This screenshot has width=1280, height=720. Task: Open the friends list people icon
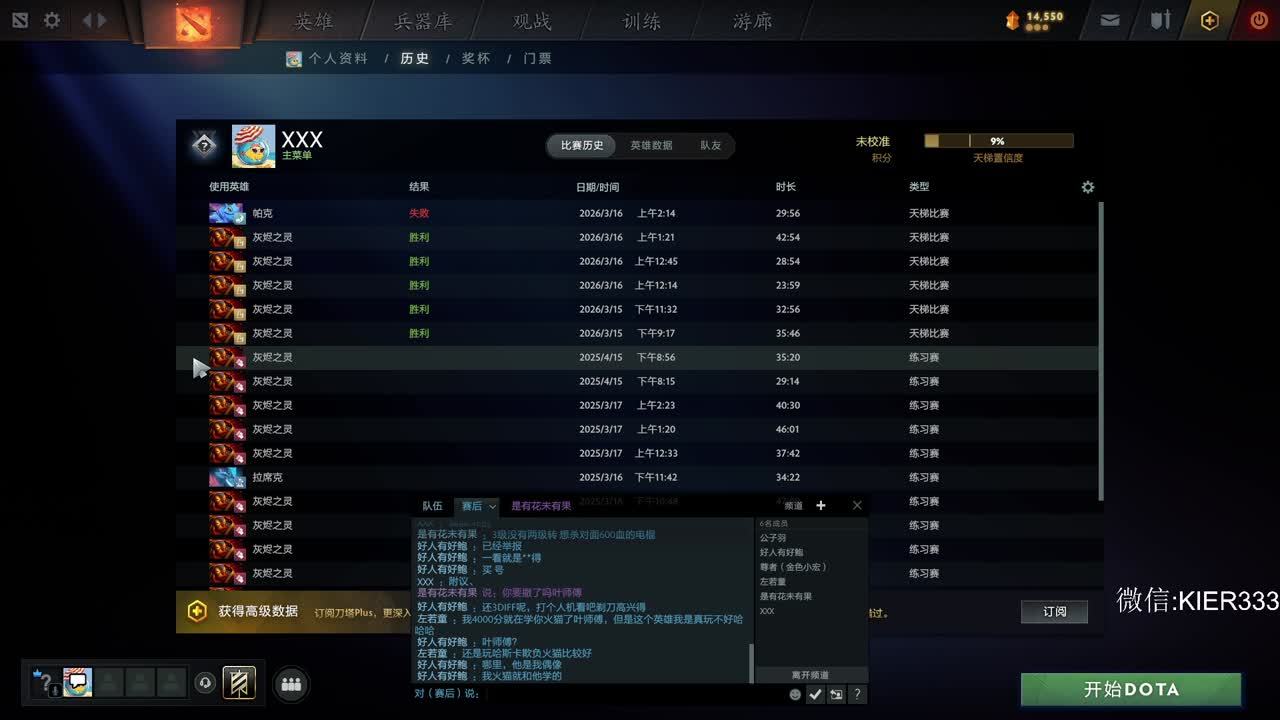tap(291, 684)
